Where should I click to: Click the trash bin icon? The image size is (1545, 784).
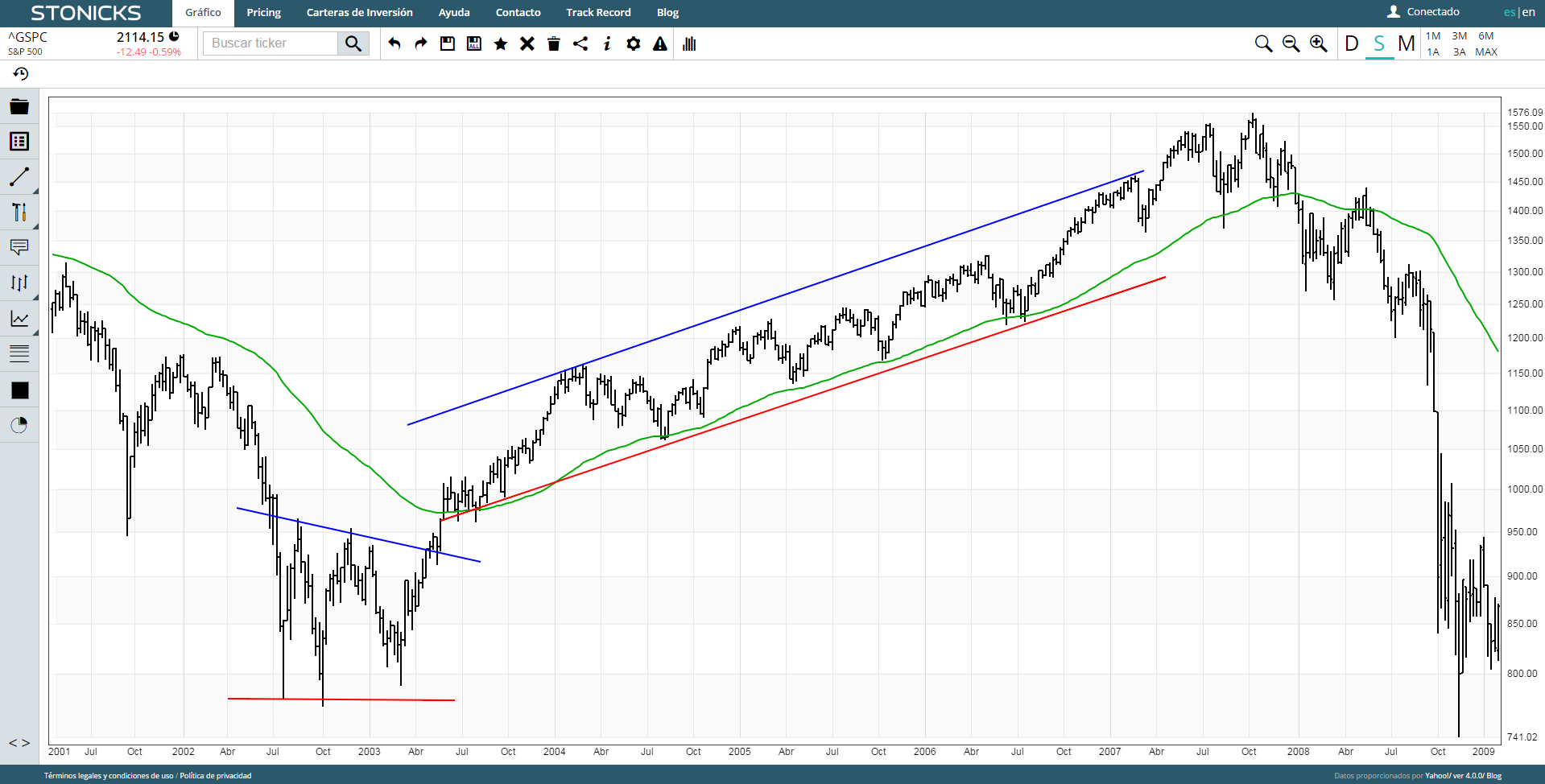pyautogui.click(x=554, y=43)
